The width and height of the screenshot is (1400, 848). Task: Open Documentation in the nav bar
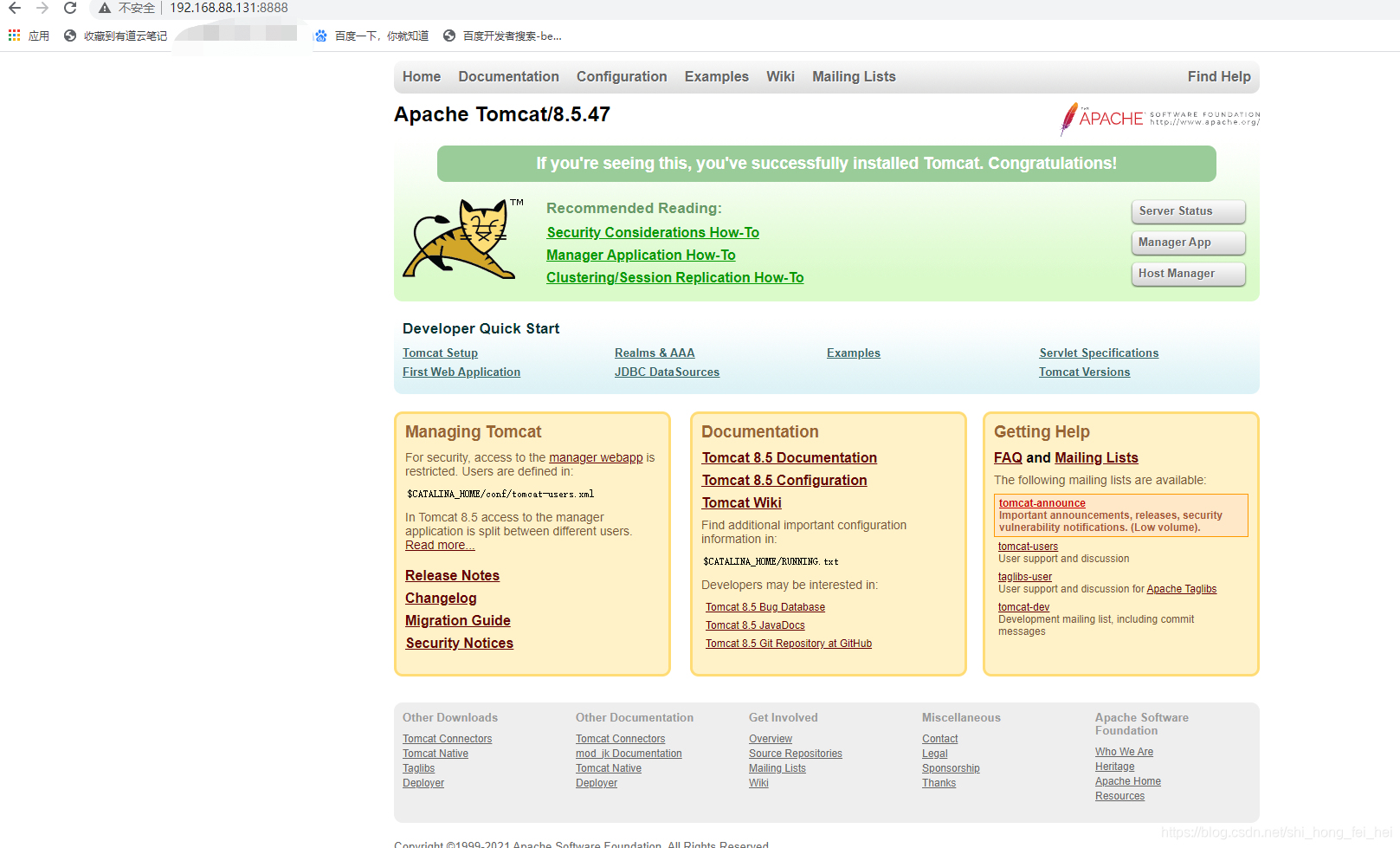click(509, 76)
